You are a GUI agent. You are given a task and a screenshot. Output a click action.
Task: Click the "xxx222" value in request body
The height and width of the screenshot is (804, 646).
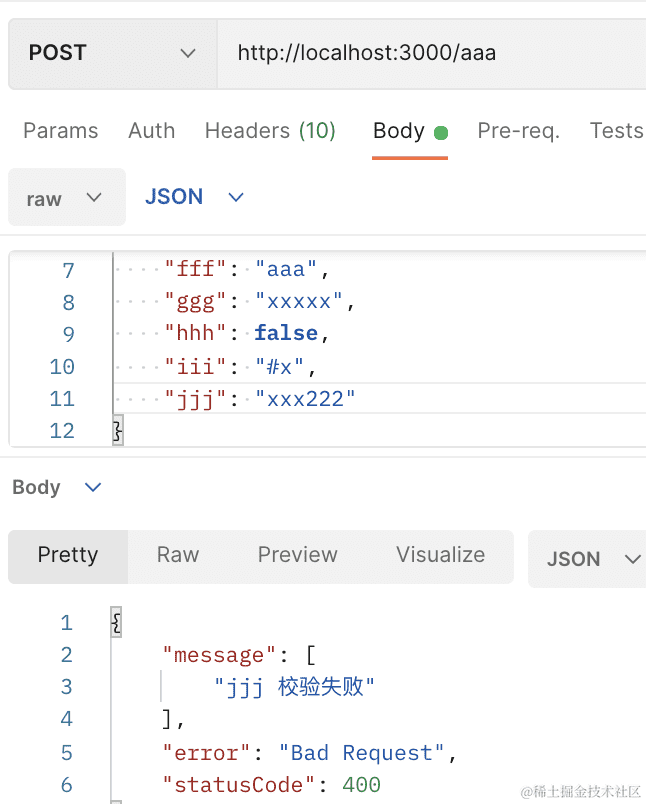tap(305, 399)
